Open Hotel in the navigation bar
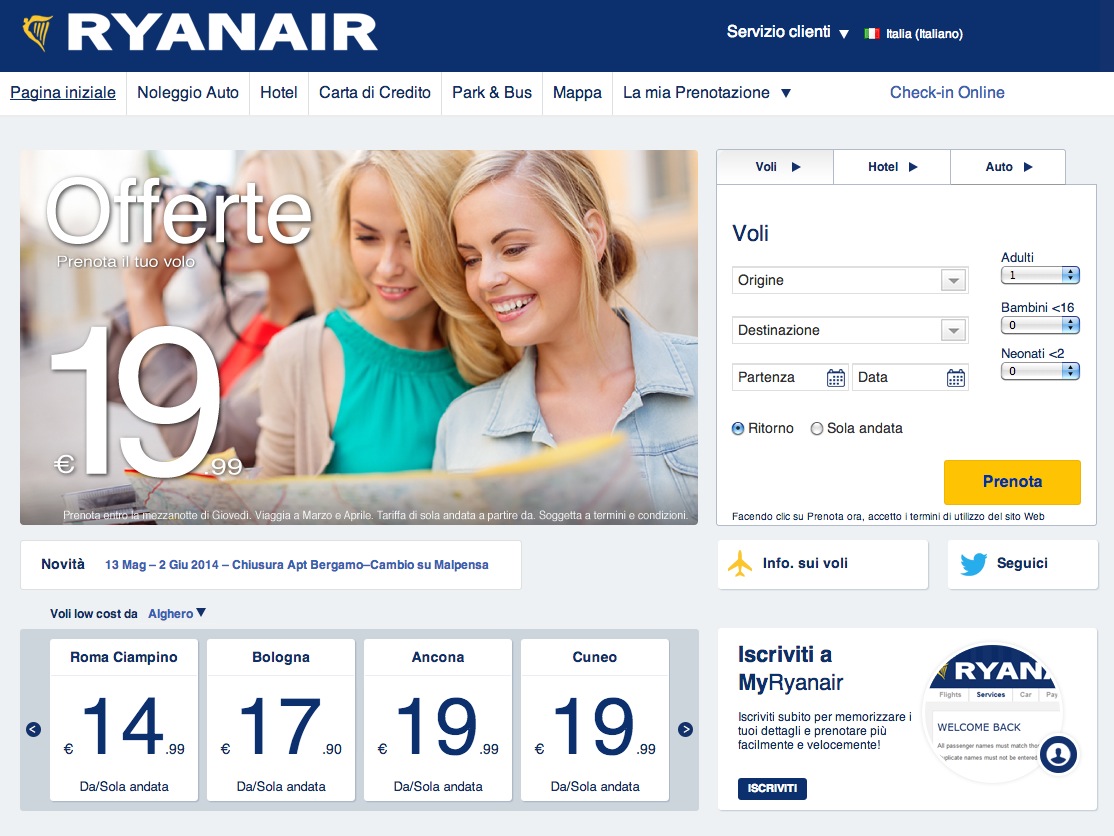The height and width of the screenshot is (836, 1114). point(278,92)
